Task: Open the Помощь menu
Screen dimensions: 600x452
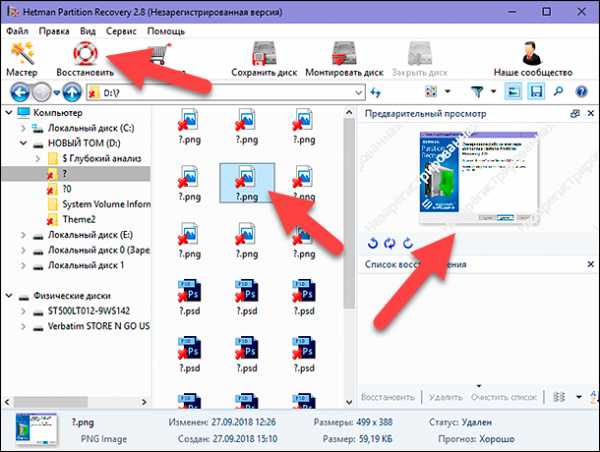Action: click(x=166, y=31)
